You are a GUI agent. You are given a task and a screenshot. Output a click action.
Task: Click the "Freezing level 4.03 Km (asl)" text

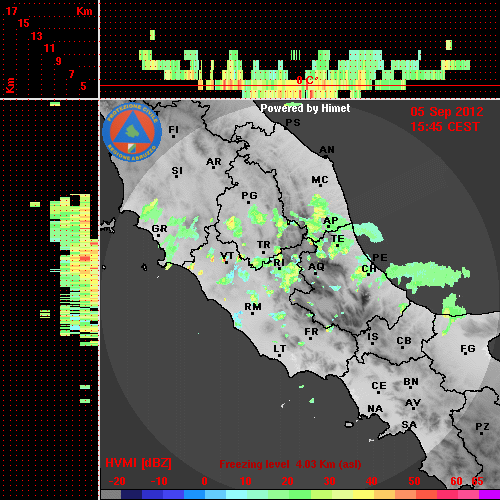point(290,464)
